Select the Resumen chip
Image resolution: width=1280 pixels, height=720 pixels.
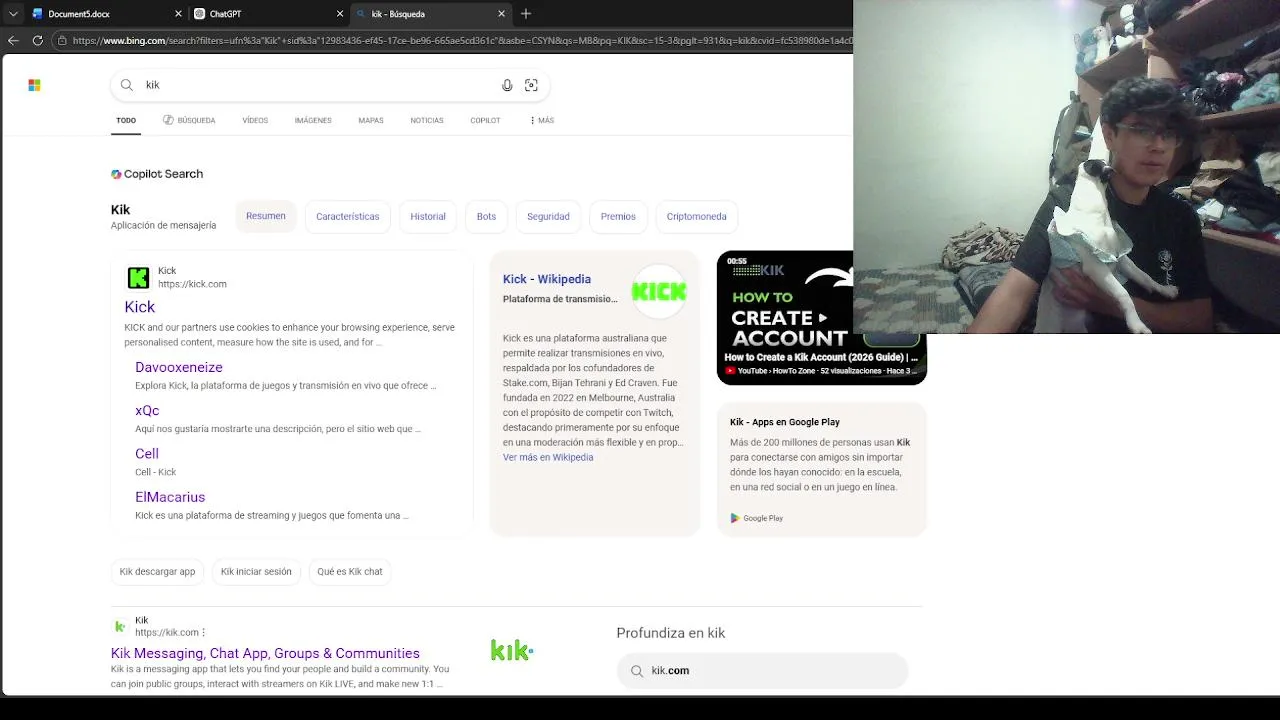(x=266, y=216)
